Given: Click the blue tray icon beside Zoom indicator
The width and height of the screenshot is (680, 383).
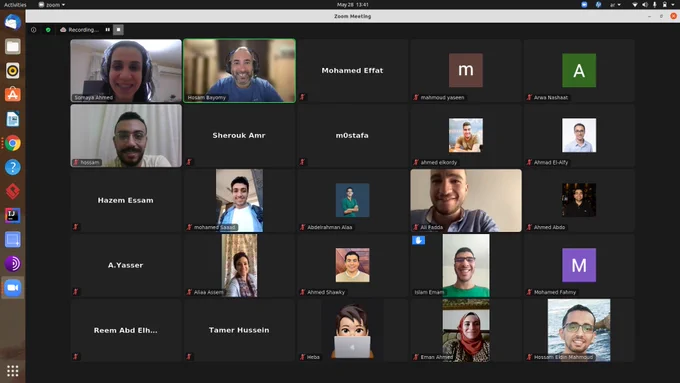Looking at the screenshot, I should click(598, 4).
